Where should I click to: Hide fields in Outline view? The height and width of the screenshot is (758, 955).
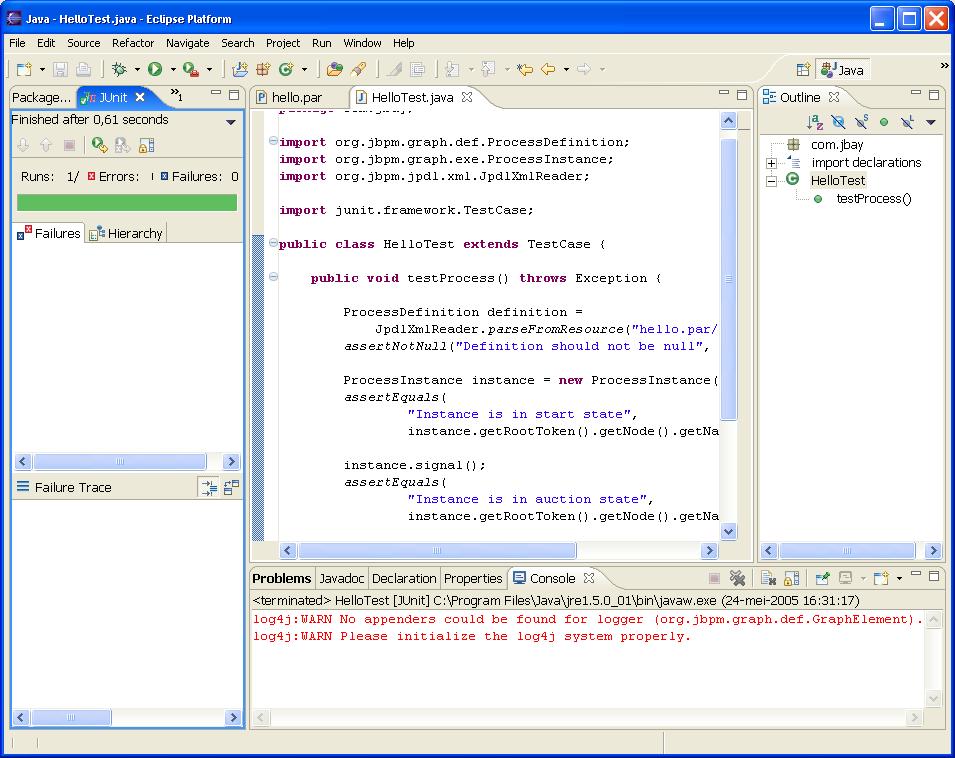(838, 122)
